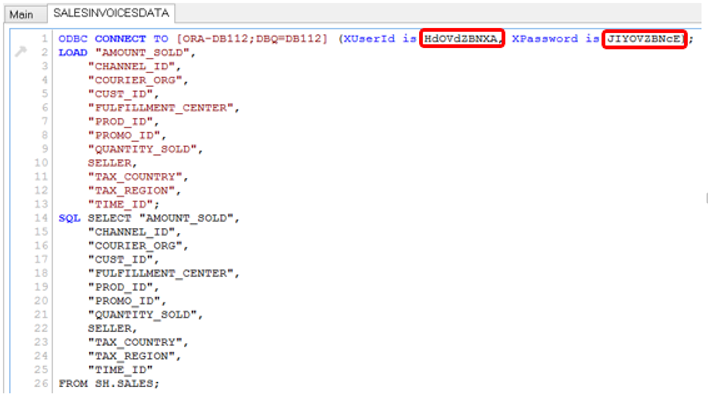Image resolution: width=708 pixels, height=398 pixels.
Task: Switch to the Main script tab
Action: [21, 14]
